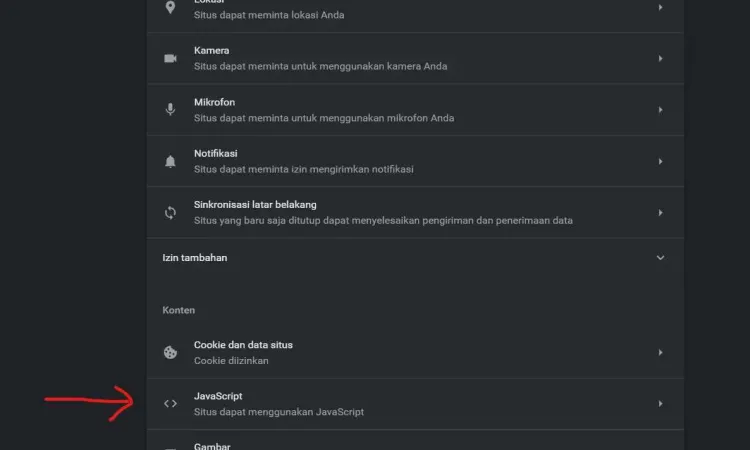This screenshot has width=750, height=450.
Task: Click the Cookie dan data situs title
Action: (x=243, y=345)
